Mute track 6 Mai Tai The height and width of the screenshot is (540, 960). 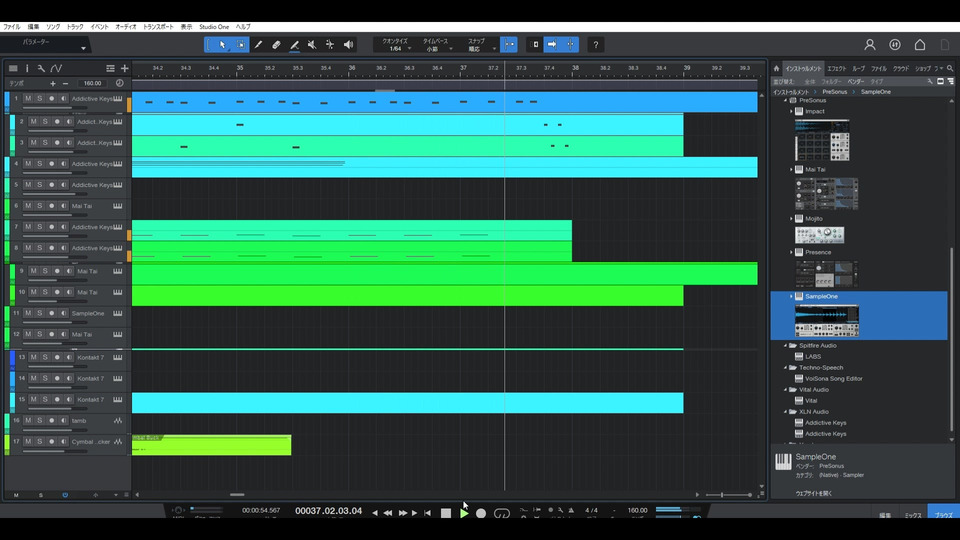[x=28, y=206]
